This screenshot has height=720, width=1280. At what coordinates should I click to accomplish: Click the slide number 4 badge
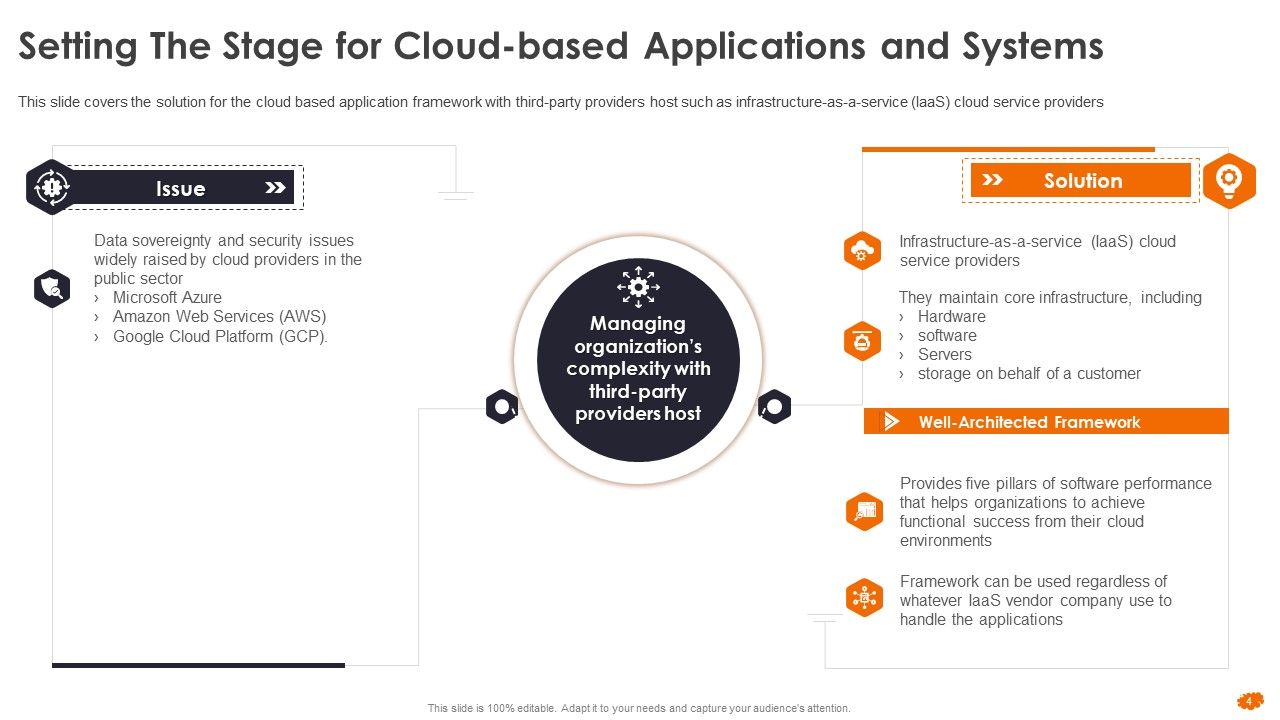(1252, 703)
